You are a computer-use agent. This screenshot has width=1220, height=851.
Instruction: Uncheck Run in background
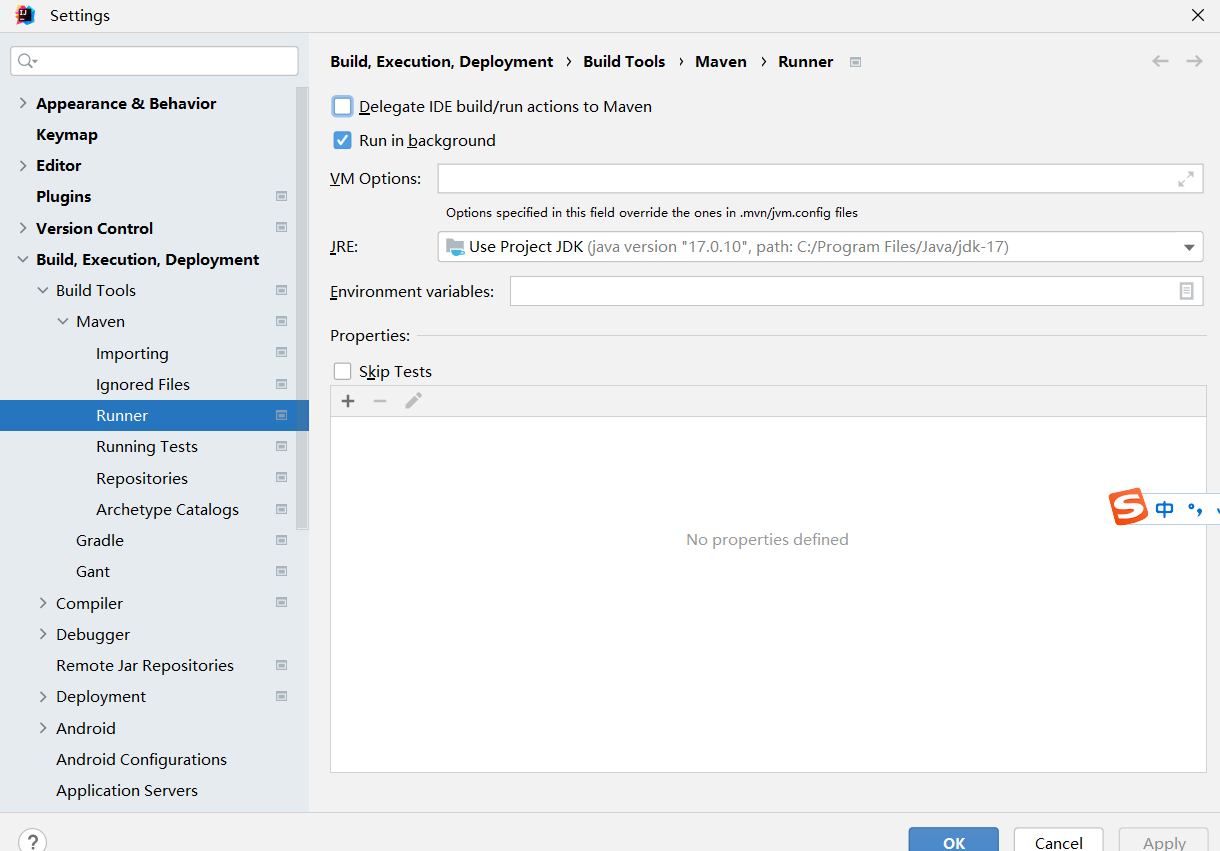pos(343,140)
